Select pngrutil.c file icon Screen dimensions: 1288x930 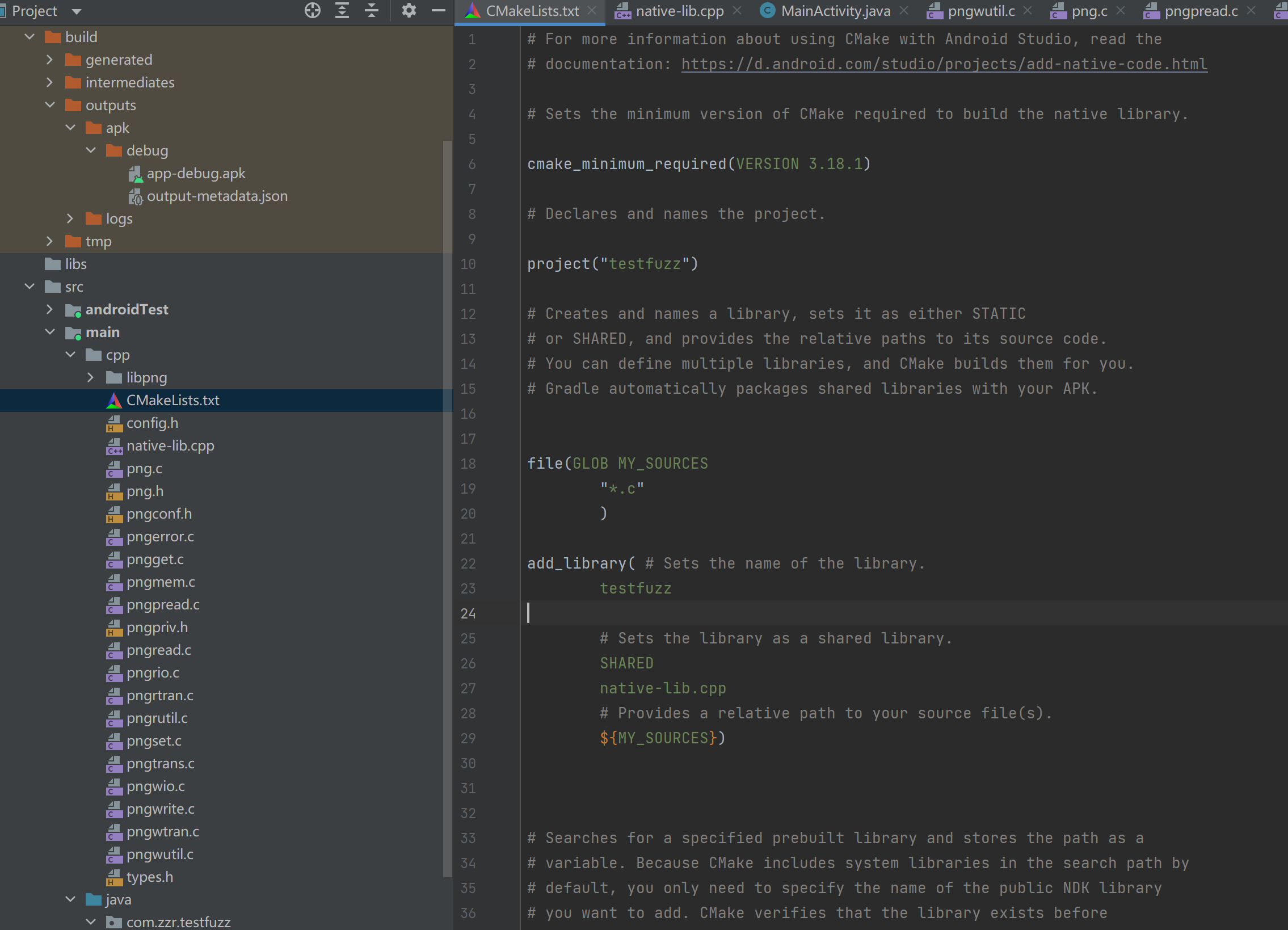(x=114, y=719)
